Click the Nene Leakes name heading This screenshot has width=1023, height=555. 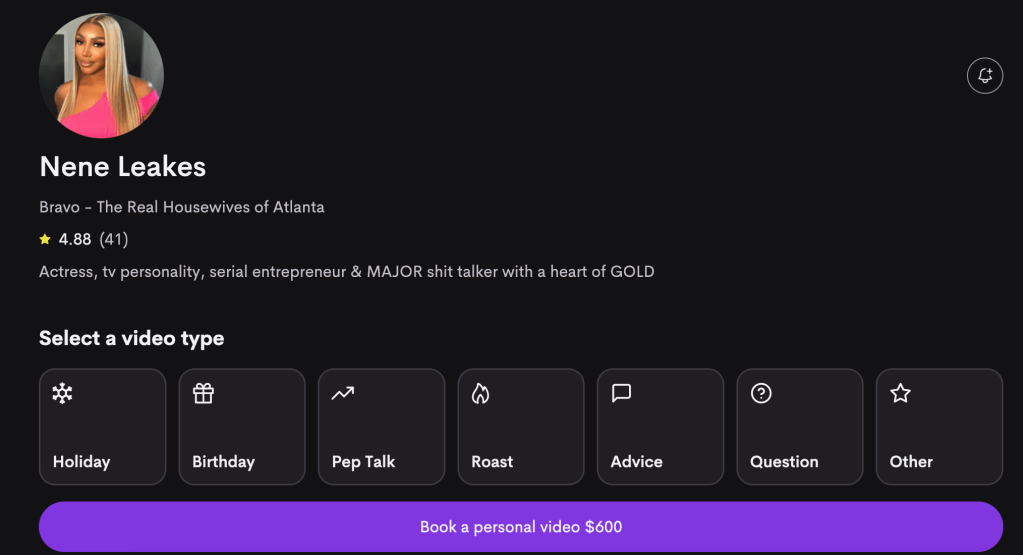click(x=122, y=166)
